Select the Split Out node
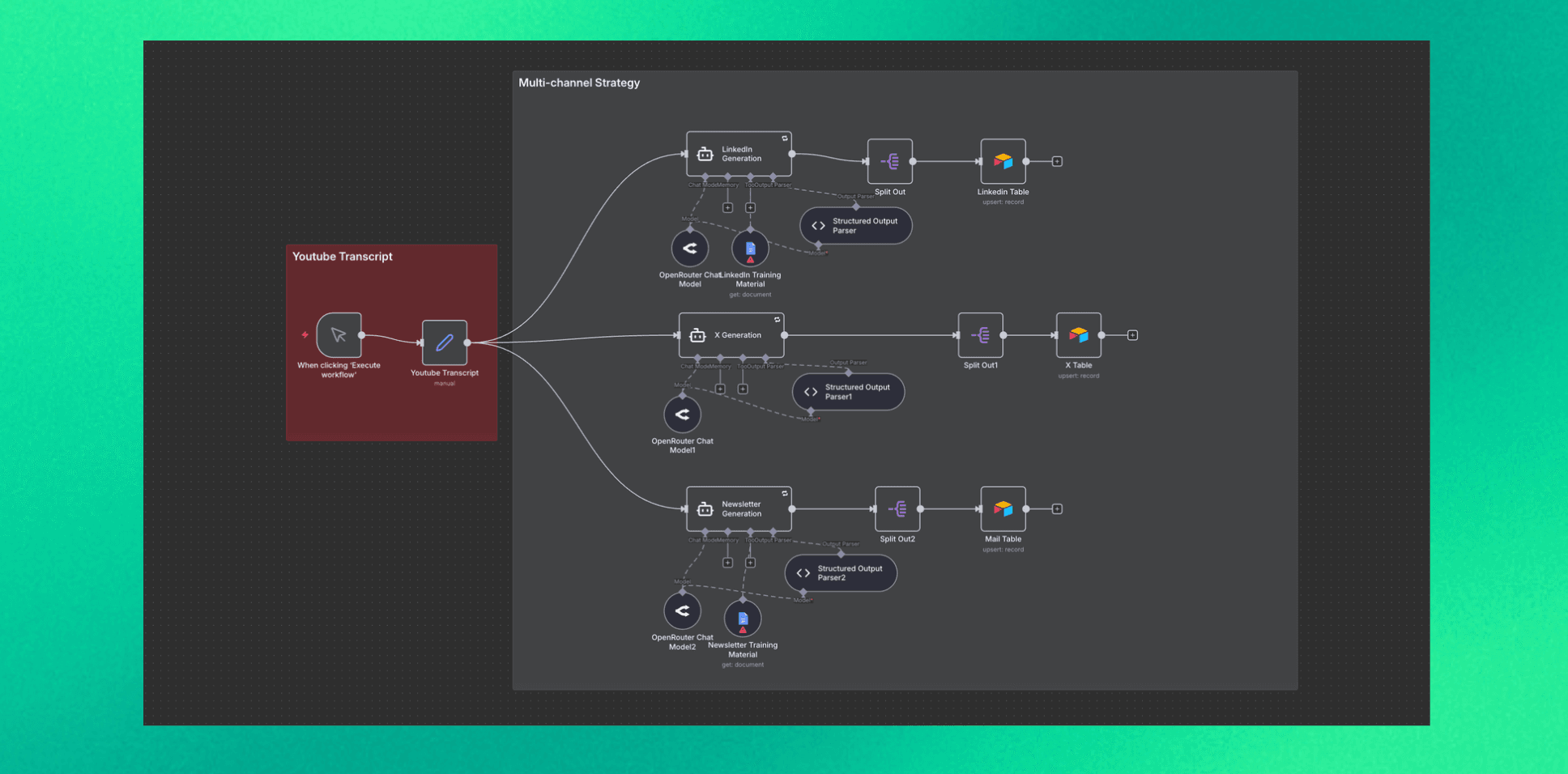Screen dimensions: 1568x774 click(889, 160)
